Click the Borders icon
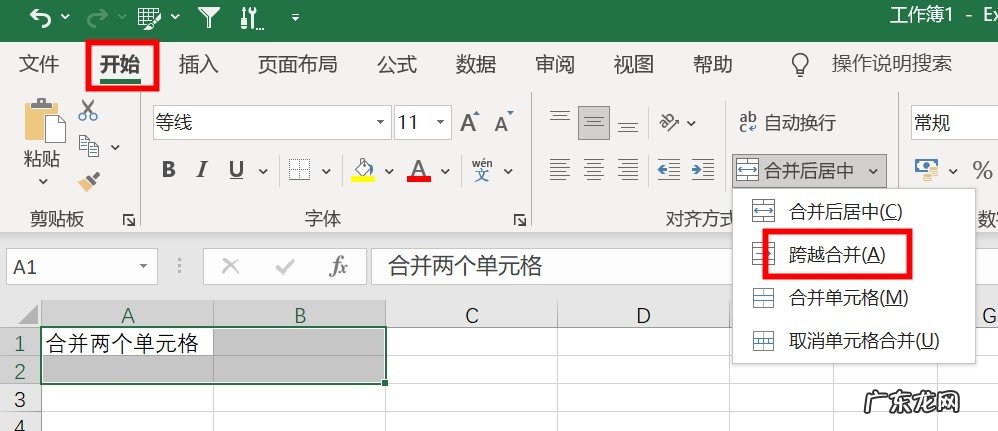Image resolution: width=998 pixels, height=431 pixels. (x=299, y=170)
